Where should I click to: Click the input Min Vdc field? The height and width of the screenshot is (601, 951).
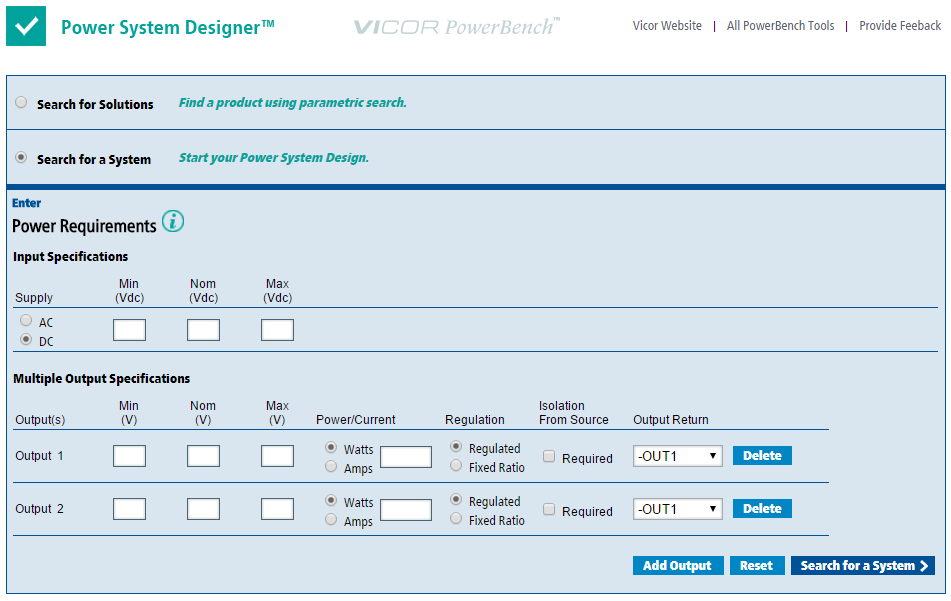pos(129,330)
